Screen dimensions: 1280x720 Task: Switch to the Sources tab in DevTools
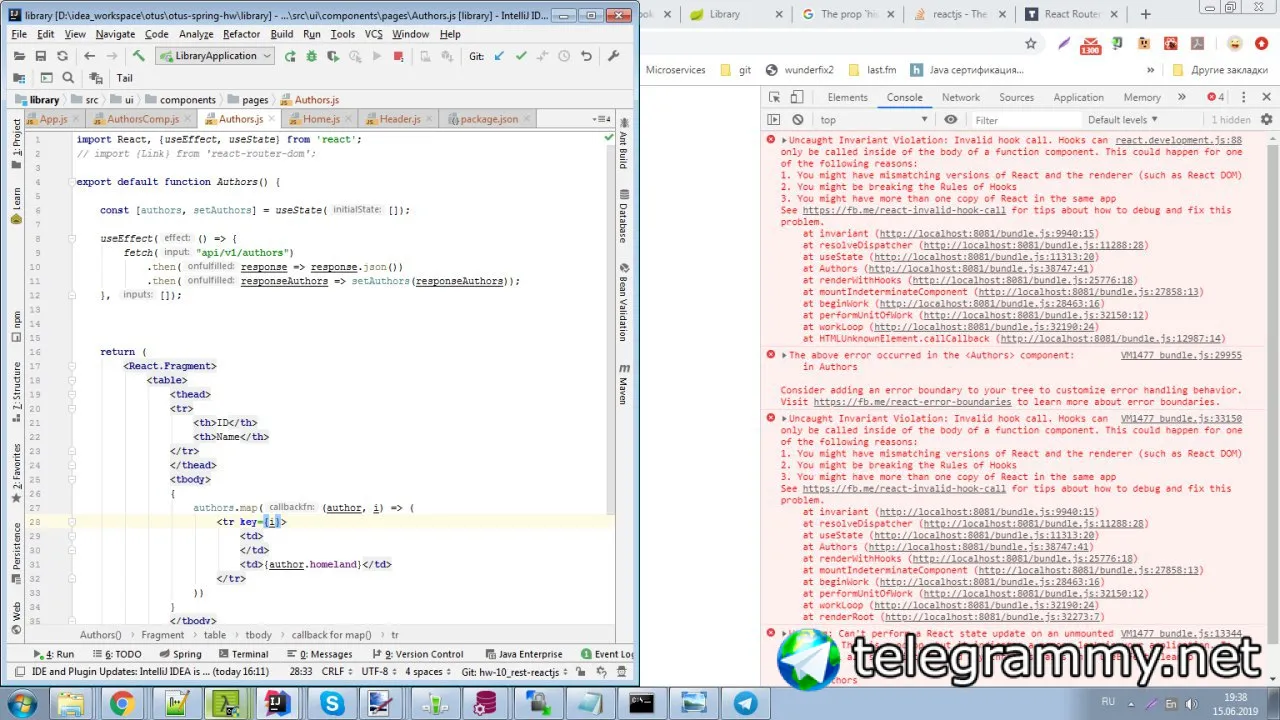(1016, 97)
